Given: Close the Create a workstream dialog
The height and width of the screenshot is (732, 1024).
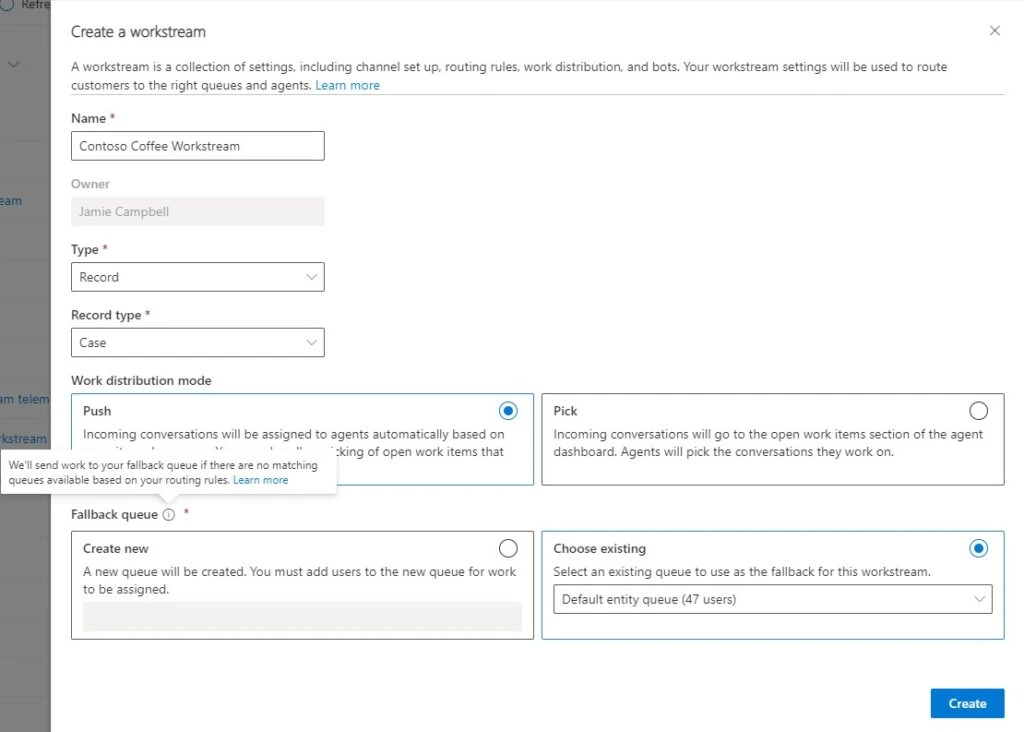Looking at the screenshot, I should point(995,31).
